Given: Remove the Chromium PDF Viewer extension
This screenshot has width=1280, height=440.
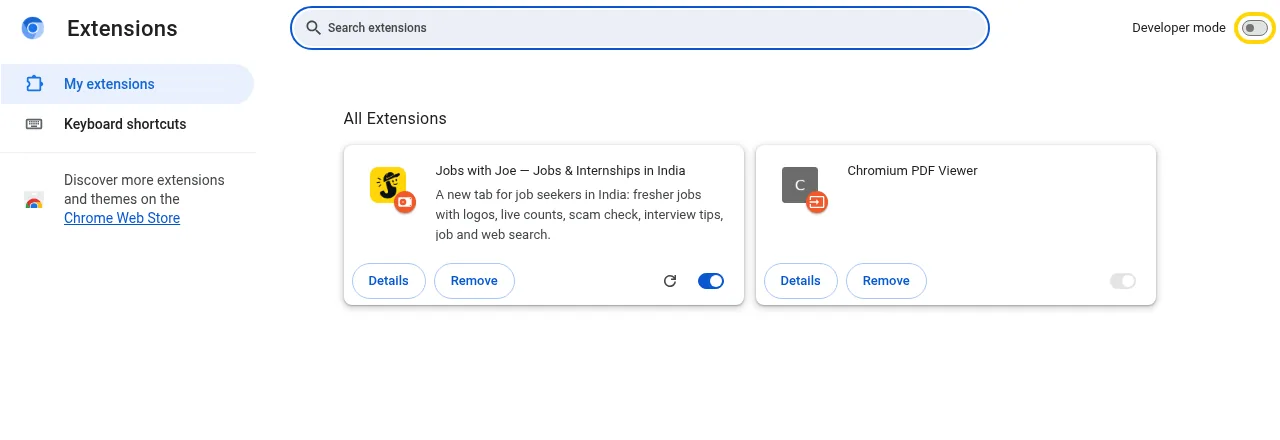Looking at the screenshot, I should coord(886,281).
